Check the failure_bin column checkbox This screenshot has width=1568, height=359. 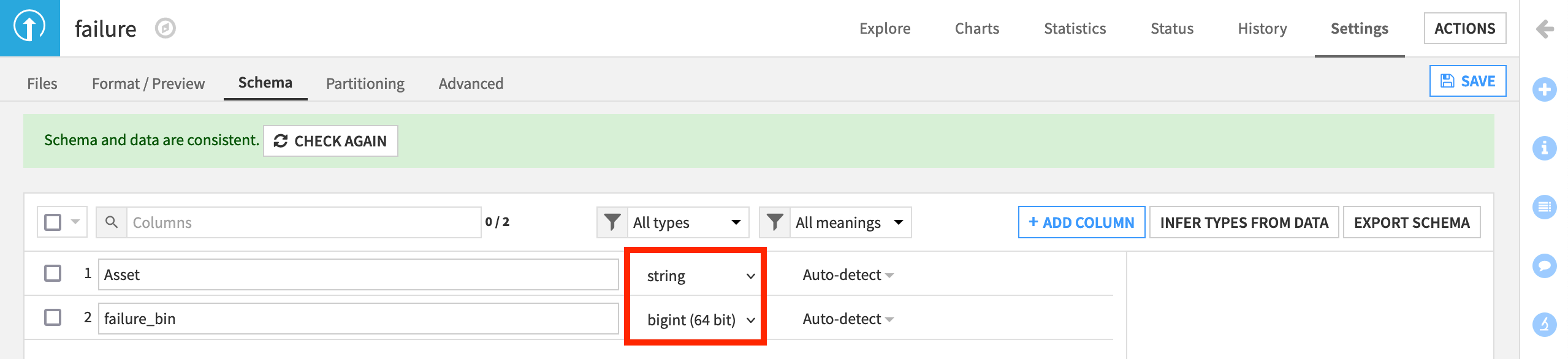point(53,317)
